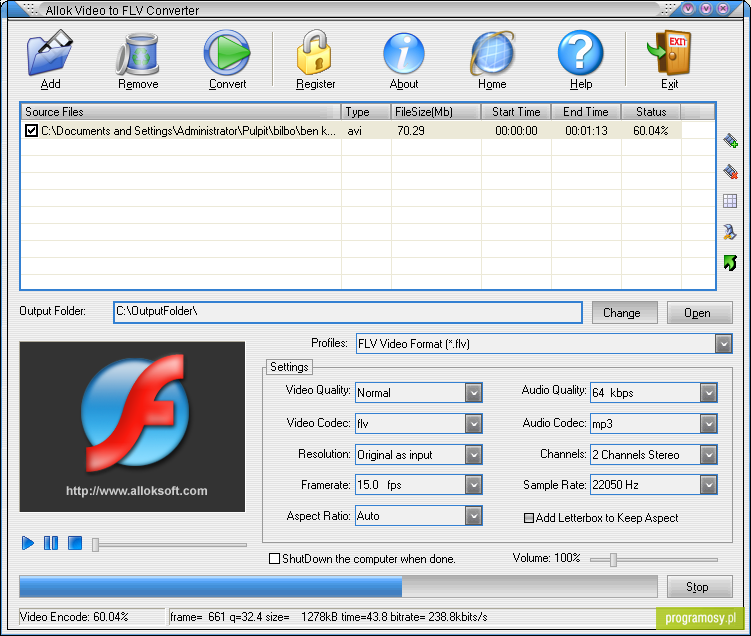Click the 60.04% status cell
This screenshot has height=636, width=751.
click(x=650, y=131)
